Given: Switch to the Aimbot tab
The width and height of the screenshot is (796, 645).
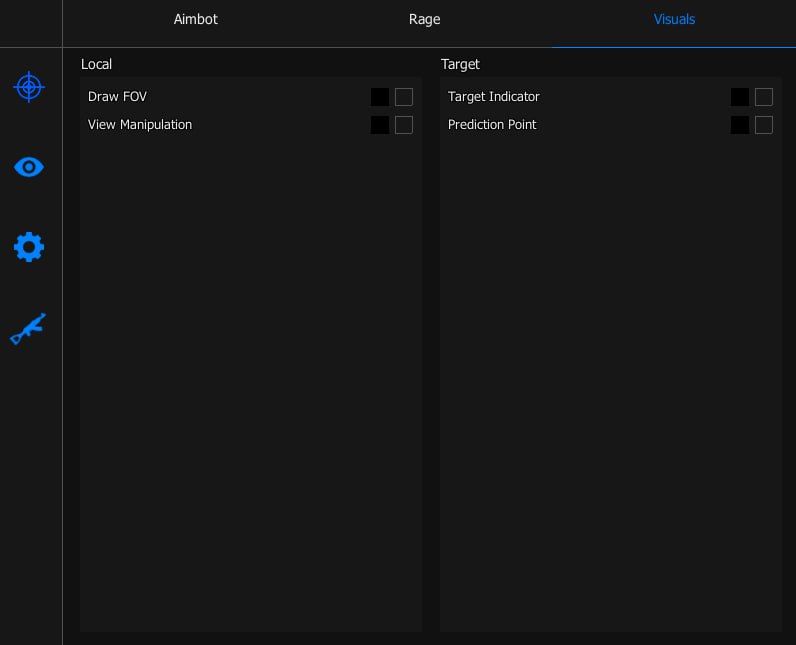Looking at the screenshot, I should (195, 19).
